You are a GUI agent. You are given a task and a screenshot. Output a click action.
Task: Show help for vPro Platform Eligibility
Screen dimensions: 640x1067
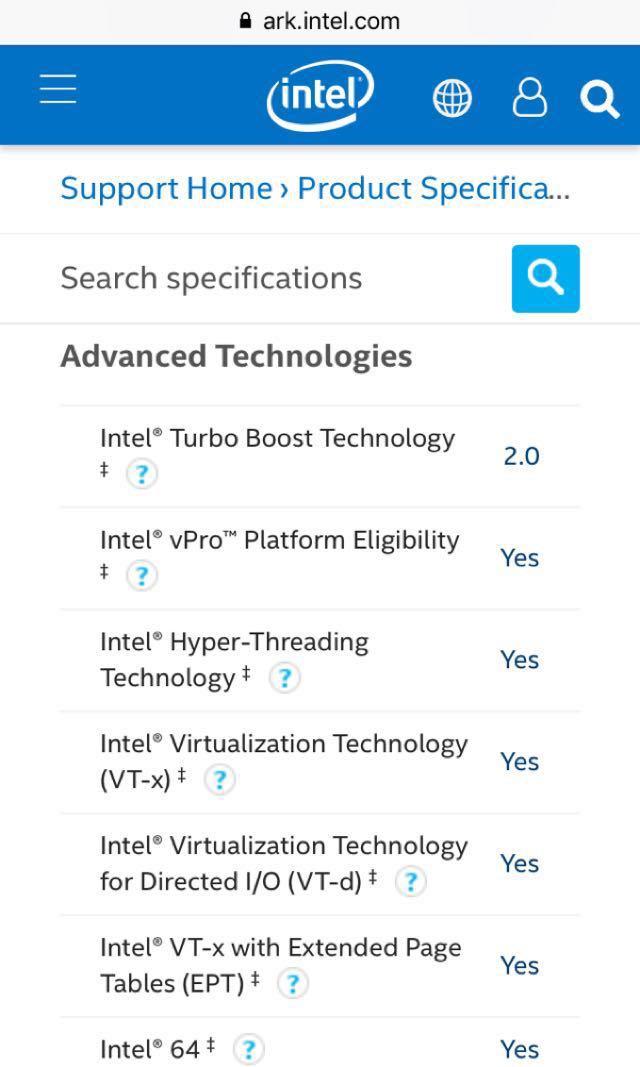click(141, 576)
